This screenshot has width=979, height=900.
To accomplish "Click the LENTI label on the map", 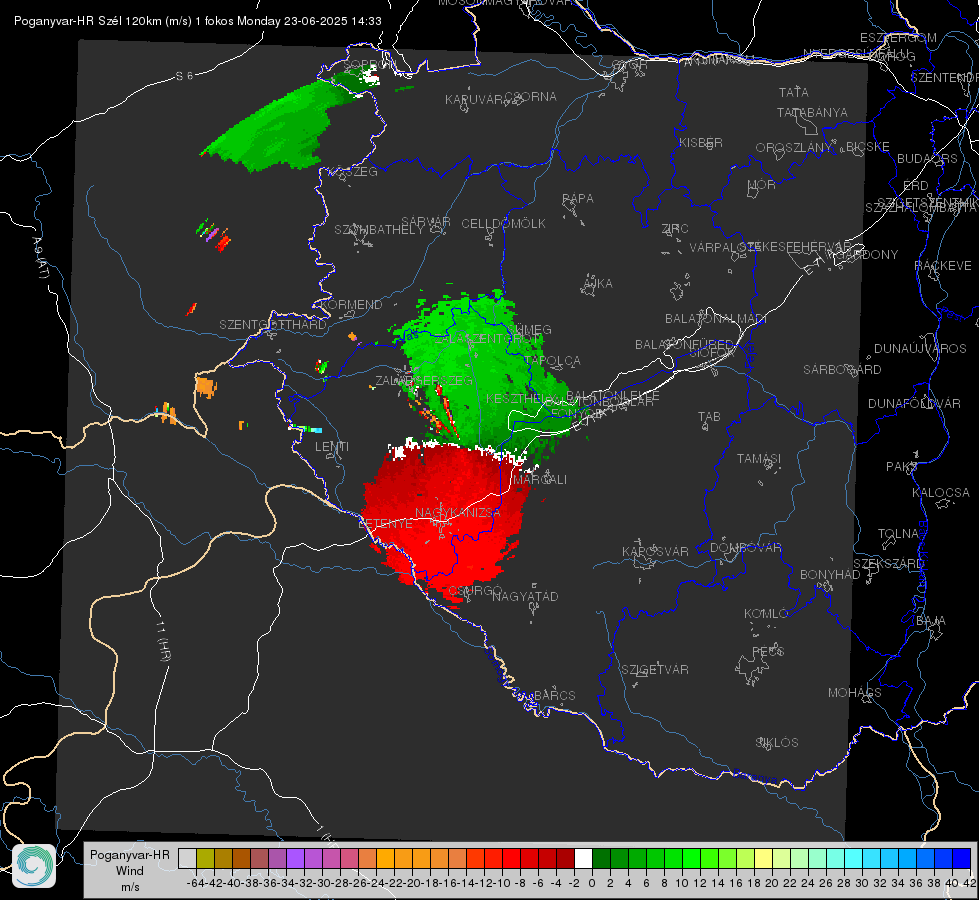I will point(332,447).
